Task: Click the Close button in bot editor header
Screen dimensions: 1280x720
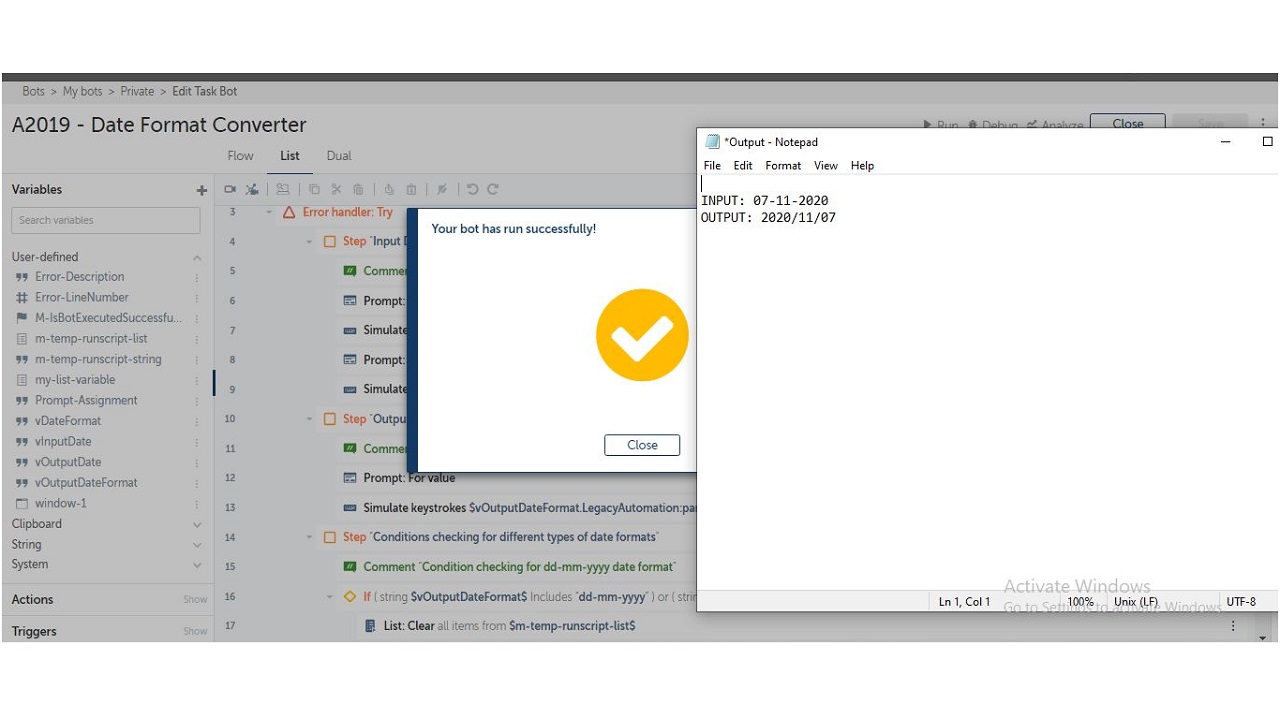Action: 1128,124
